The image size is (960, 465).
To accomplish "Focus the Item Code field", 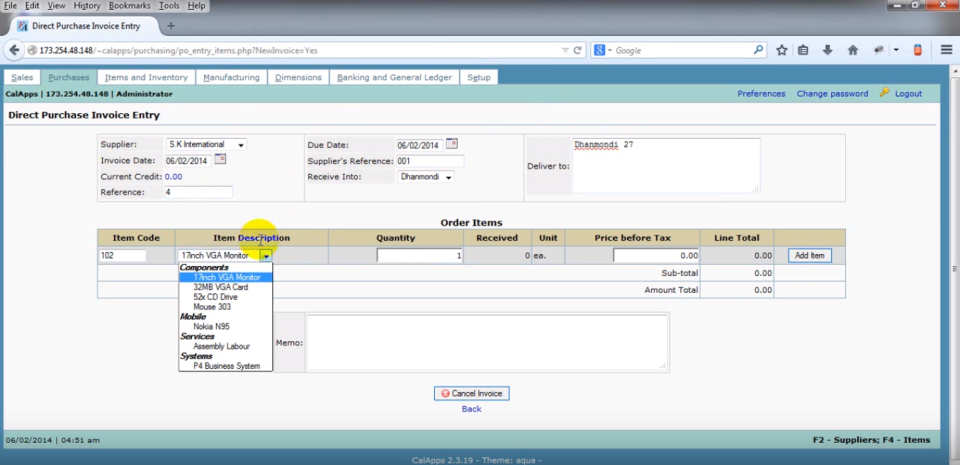I will click(x=122, y=256).
